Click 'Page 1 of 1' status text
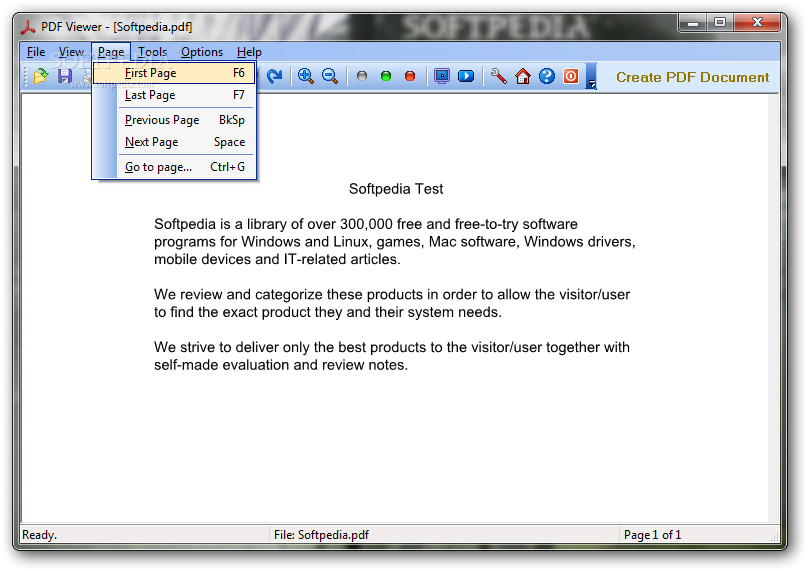The image size is (808, 571). (x=652, y=535)
